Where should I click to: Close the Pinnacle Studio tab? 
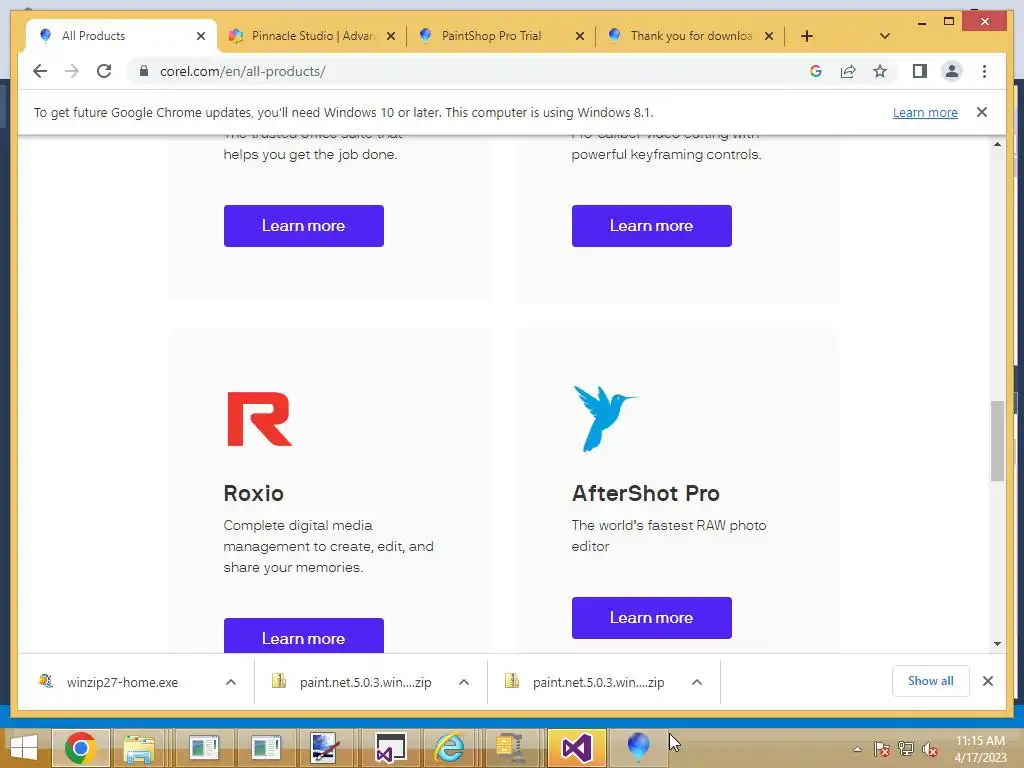coord(391,36)
